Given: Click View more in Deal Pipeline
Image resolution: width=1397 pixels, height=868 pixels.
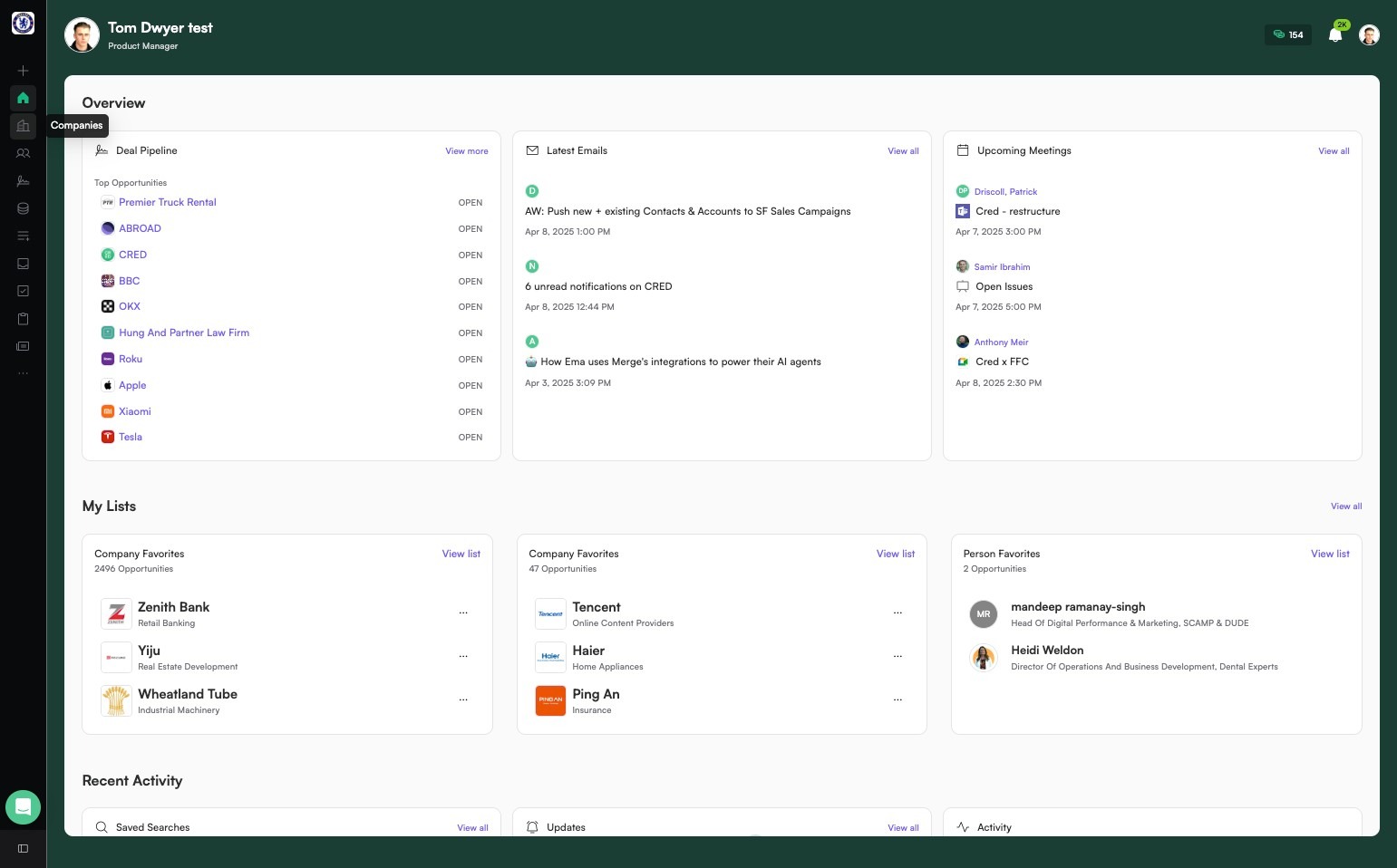Looking at the screenshot, I should coord(467,151).
